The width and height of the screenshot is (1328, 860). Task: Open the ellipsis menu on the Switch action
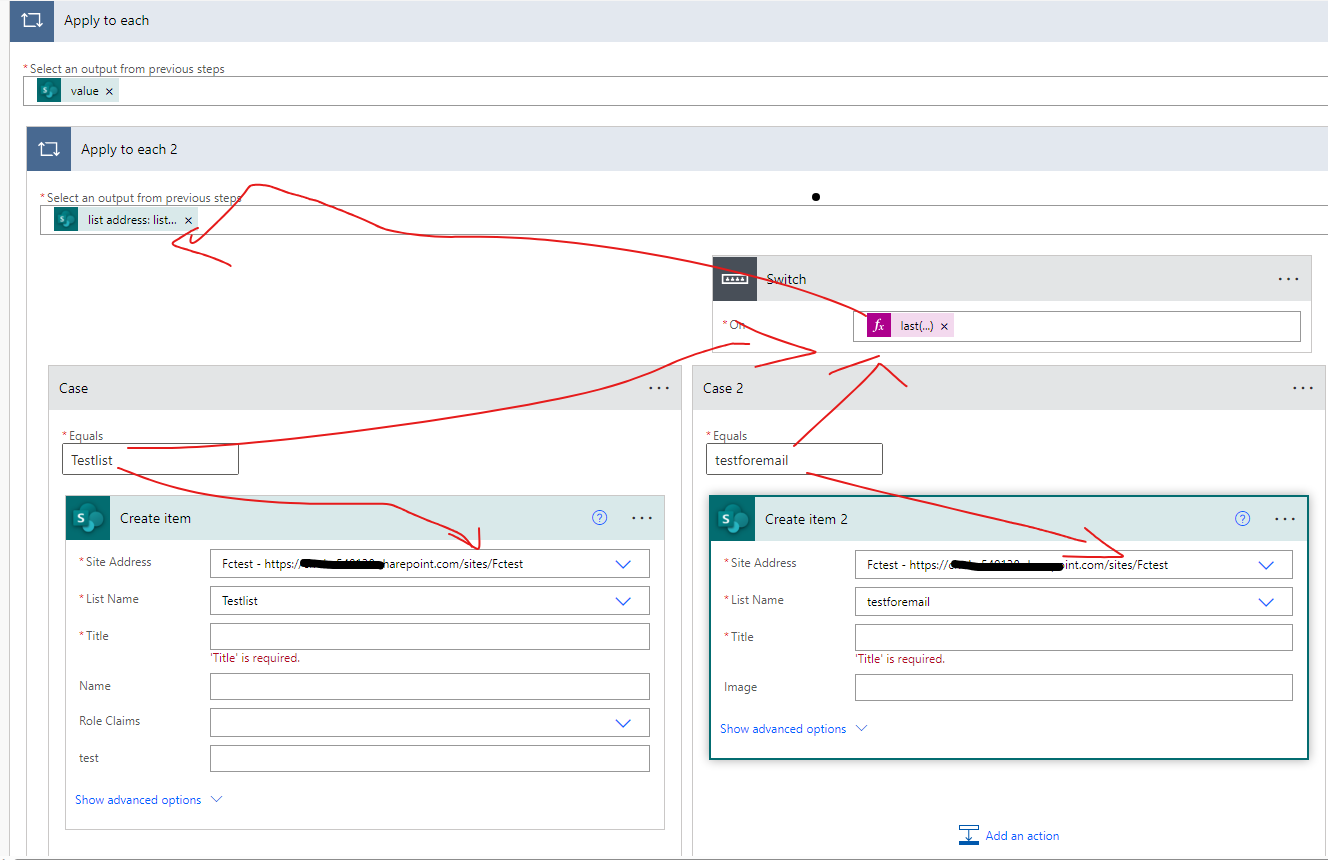[1288, 279]
